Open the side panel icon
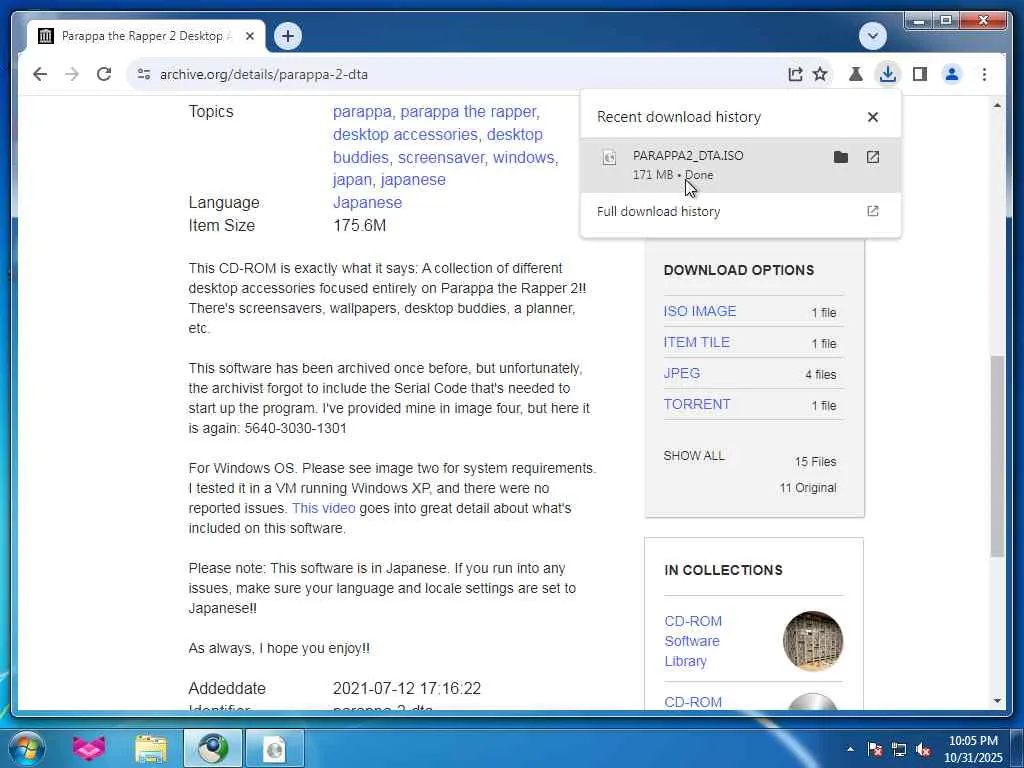 pos(920,74)
